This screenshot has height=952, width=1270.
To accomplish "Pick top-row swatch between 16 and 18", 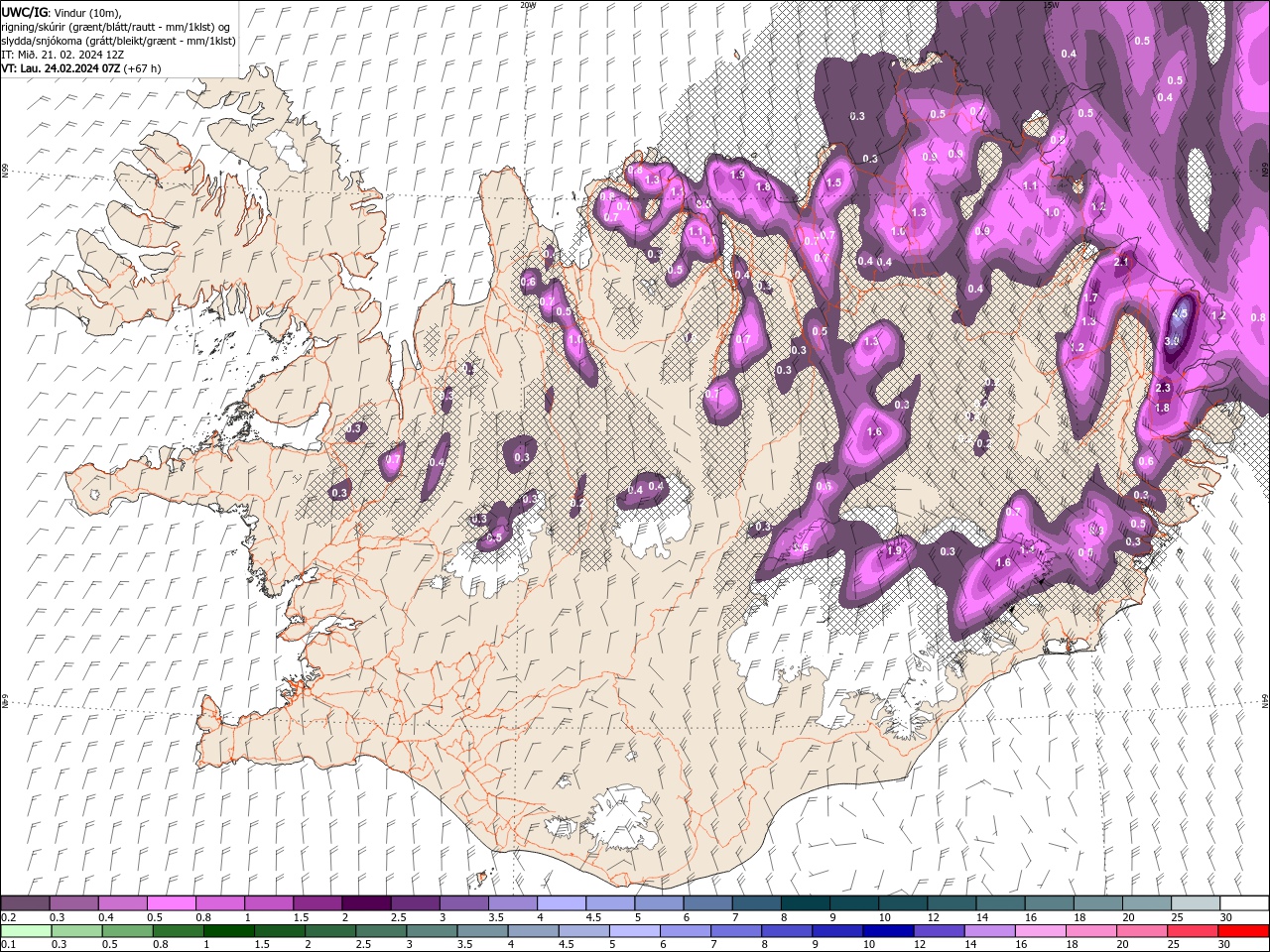I will 1049,903.
